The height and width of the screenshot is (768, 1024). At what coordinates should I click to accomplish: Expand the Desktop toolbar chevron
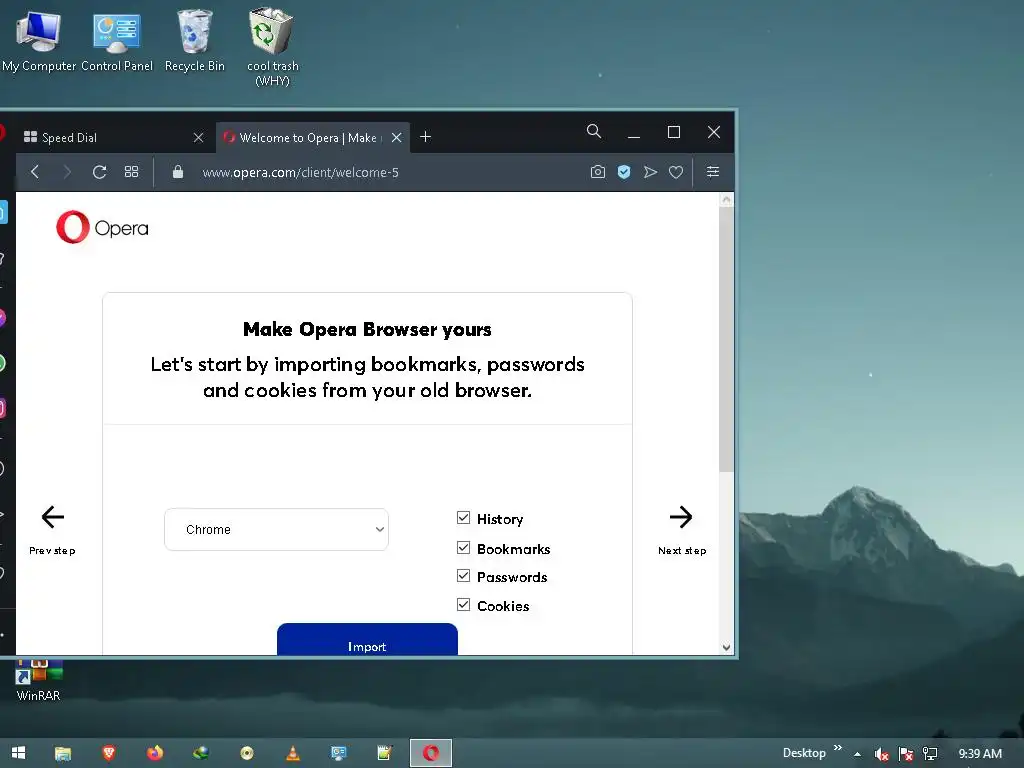(x=838, y=748)
